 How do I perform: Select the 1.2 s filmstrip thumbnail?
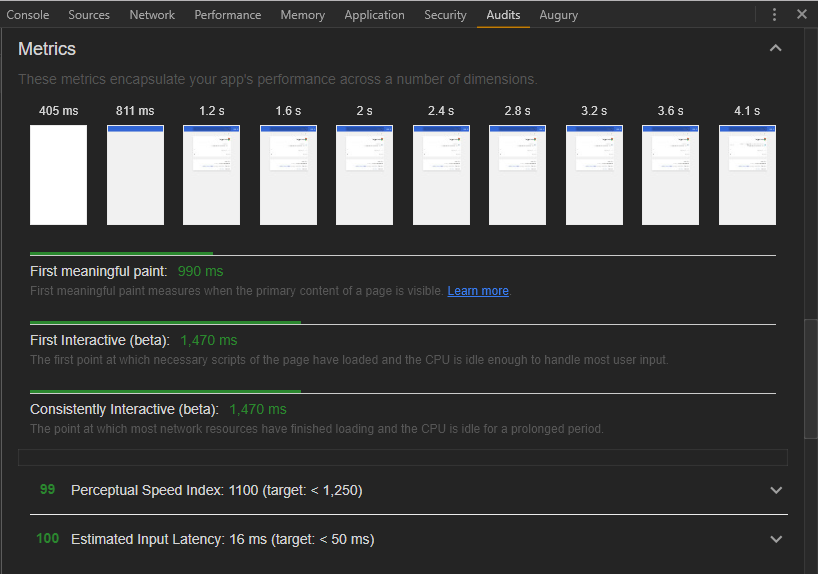pyautogui.click(x=211, y=175)
